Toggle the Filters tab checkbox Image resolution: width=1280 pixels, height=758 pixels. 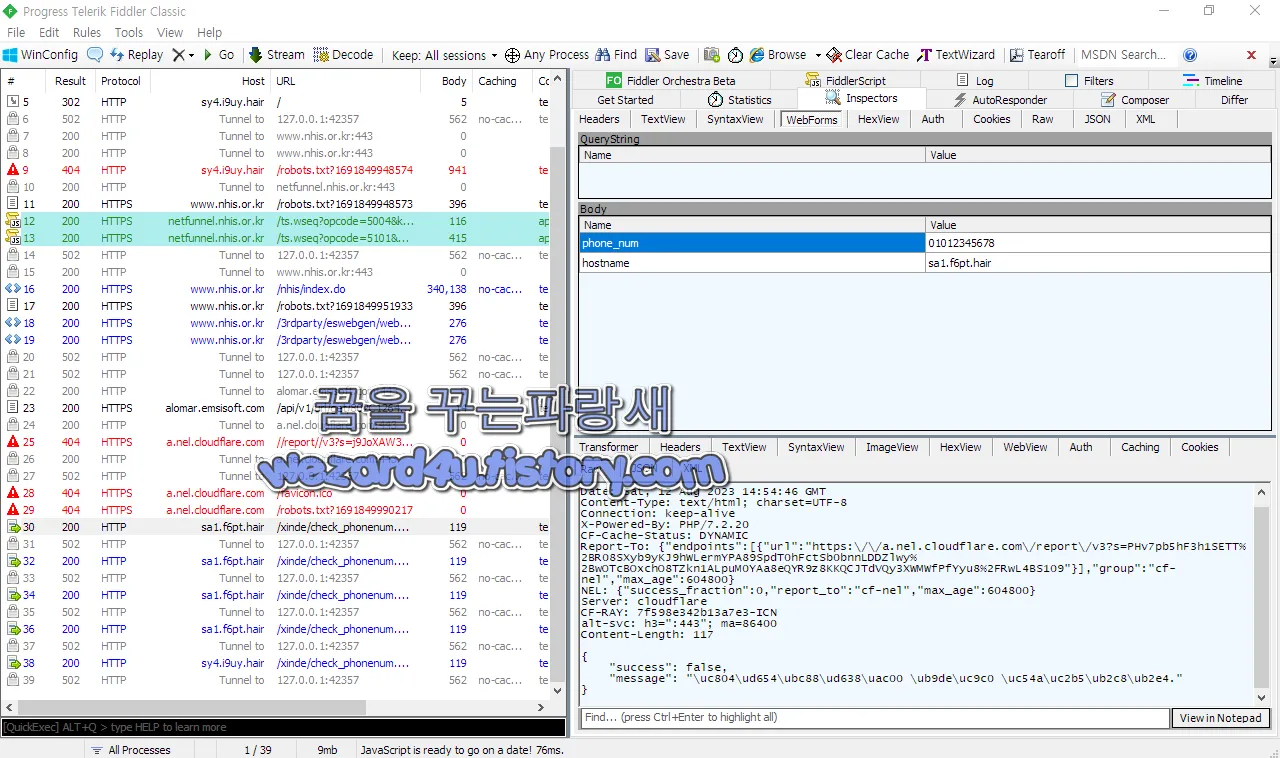click(1072, 80)
